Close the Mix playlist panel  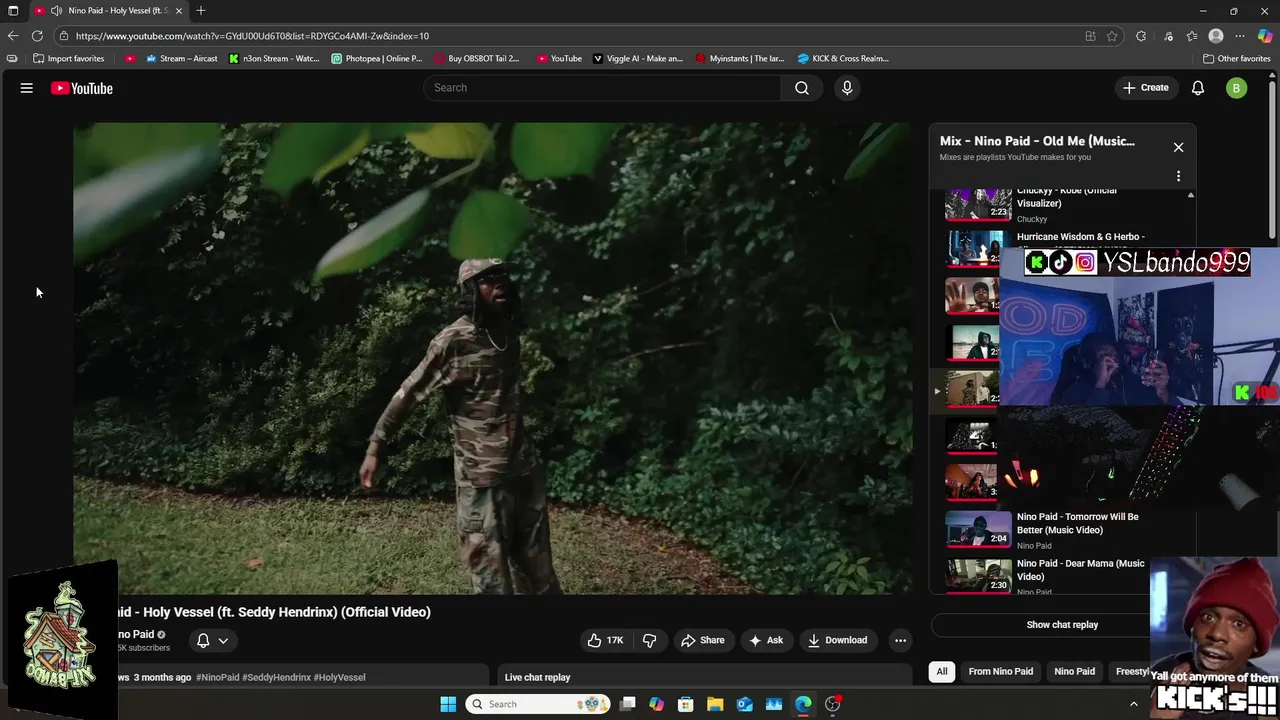click(x=1178, y=147)
